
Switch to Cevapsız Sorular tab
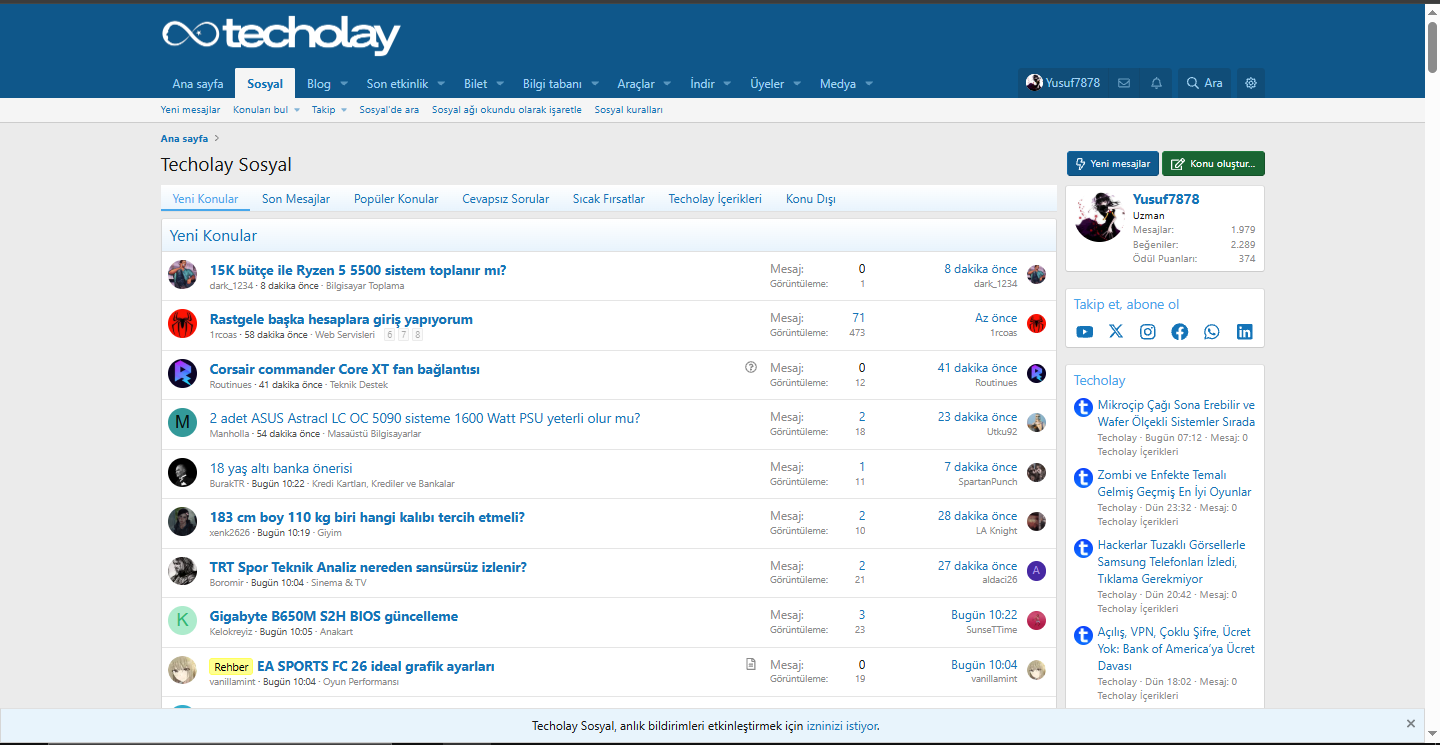pos(505,199)
